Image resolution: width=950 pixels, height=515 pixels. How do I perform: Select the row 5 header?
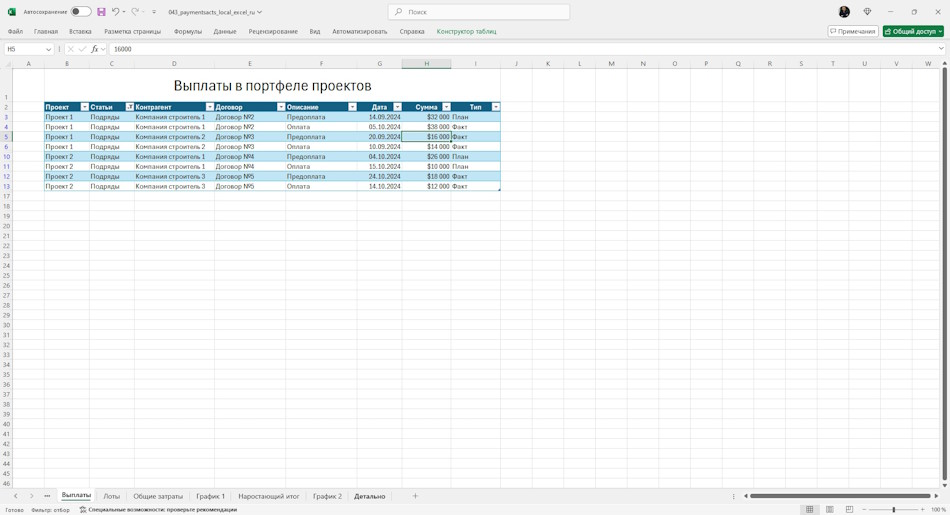pyautogui.click(x=6, y=137)
